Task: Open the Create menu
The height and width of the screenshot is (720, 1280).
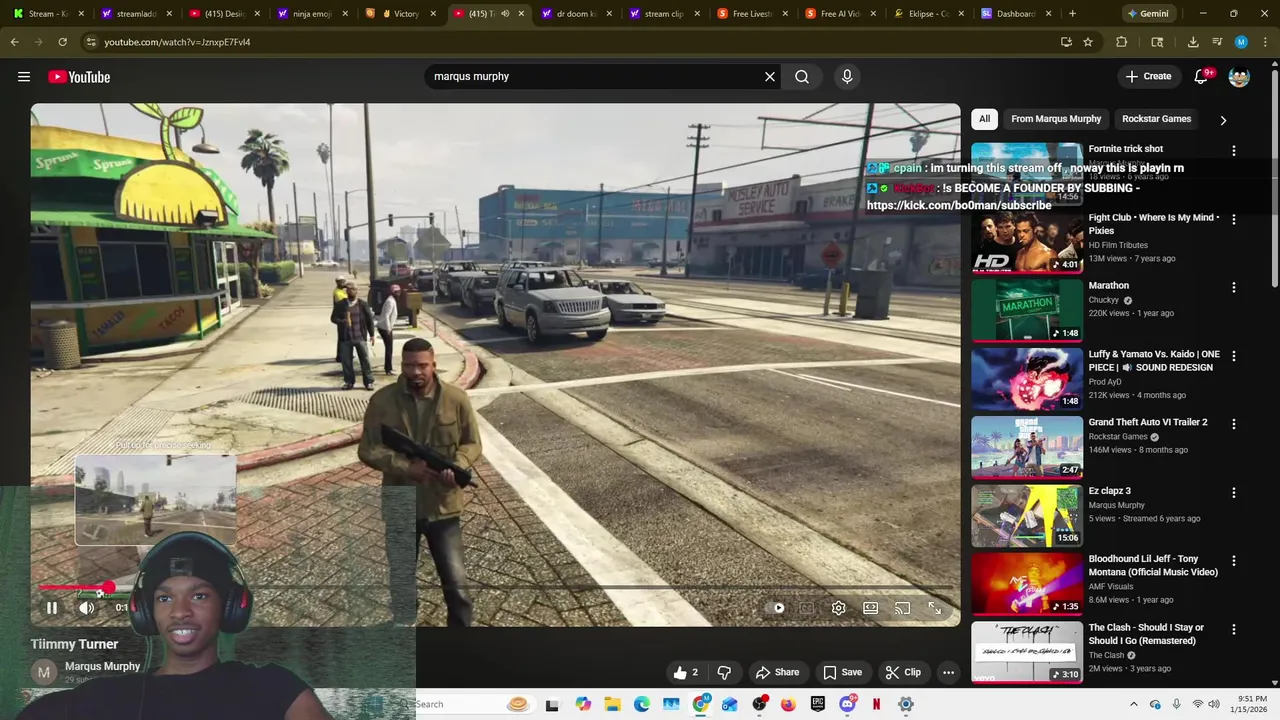Action: click(1148, 77)
